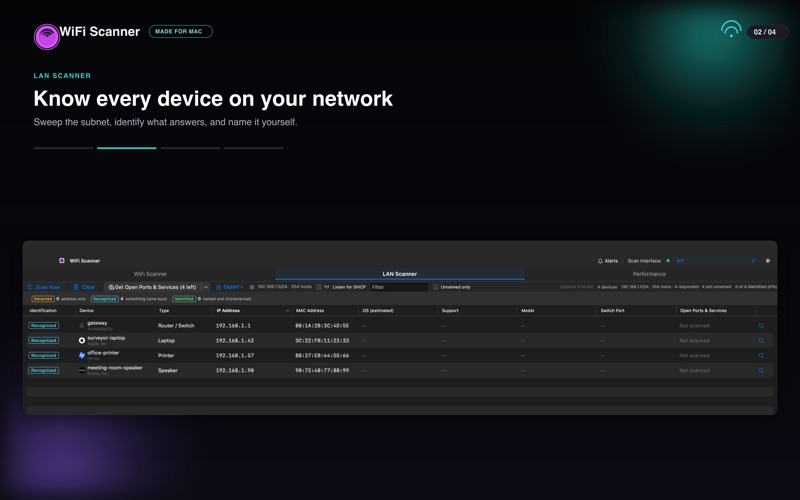Viewport: 800px width, 500px height.
Task: Open the Scan Interface dropdown
Action: [x=715, y=261]
